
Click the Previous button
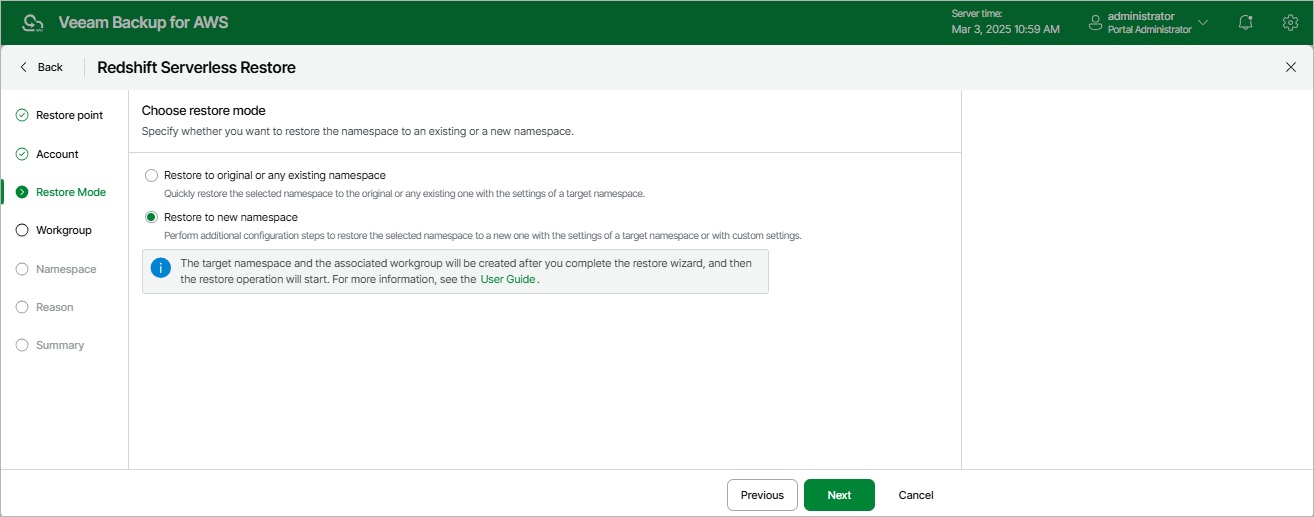(x=762, y=495)
